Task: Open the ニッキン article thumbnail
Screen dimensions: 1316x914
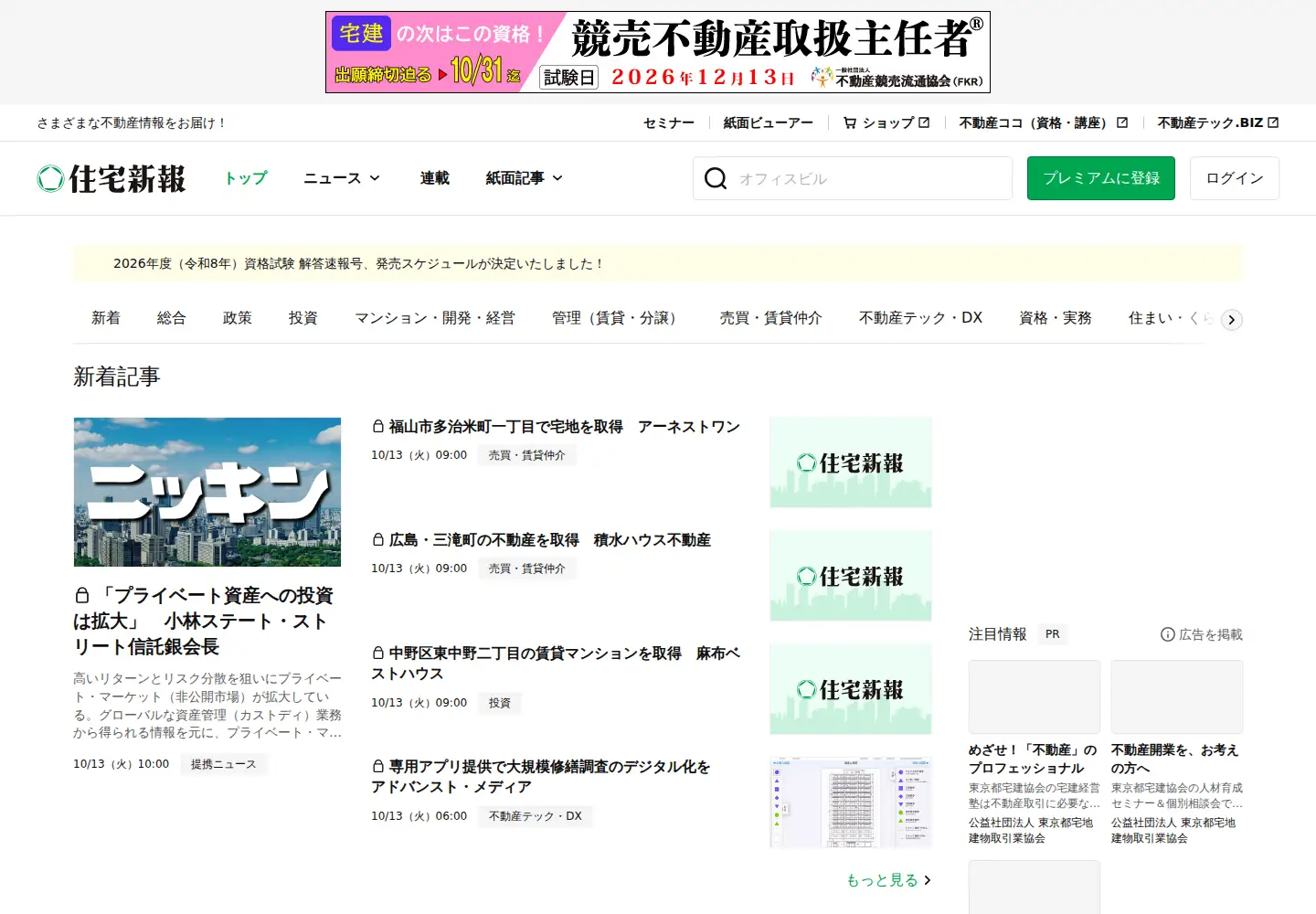Action: (207, 492)
